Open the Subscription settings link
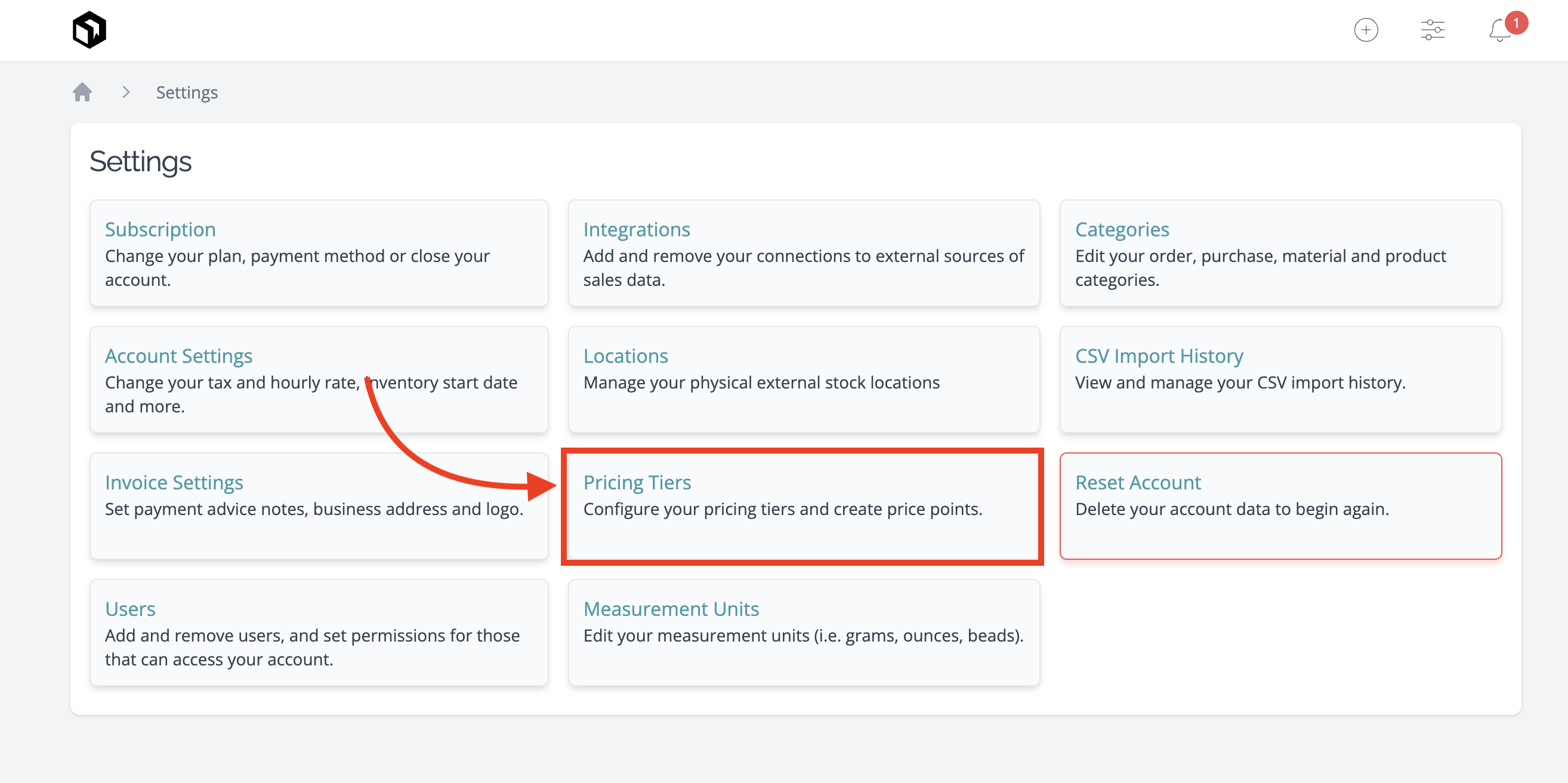Image resolution: width=1568 pixels, height=783 pixels. pos(160,229)
